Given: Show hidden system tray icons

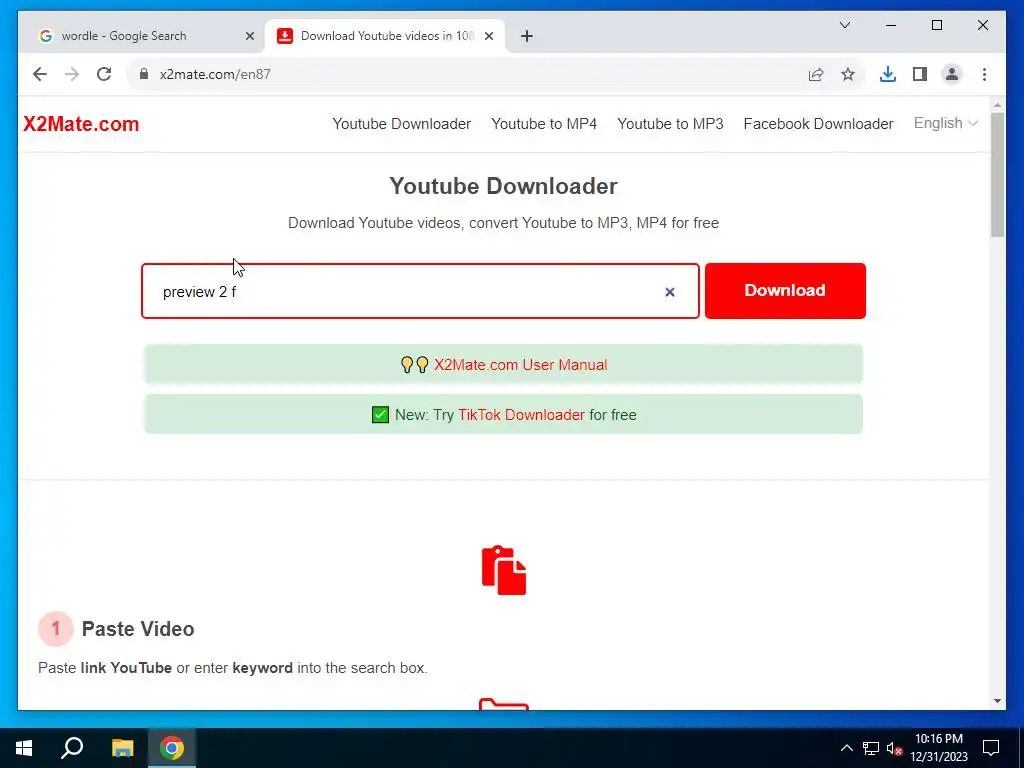Looking at the screenshot, I should [x=846, y=748].
